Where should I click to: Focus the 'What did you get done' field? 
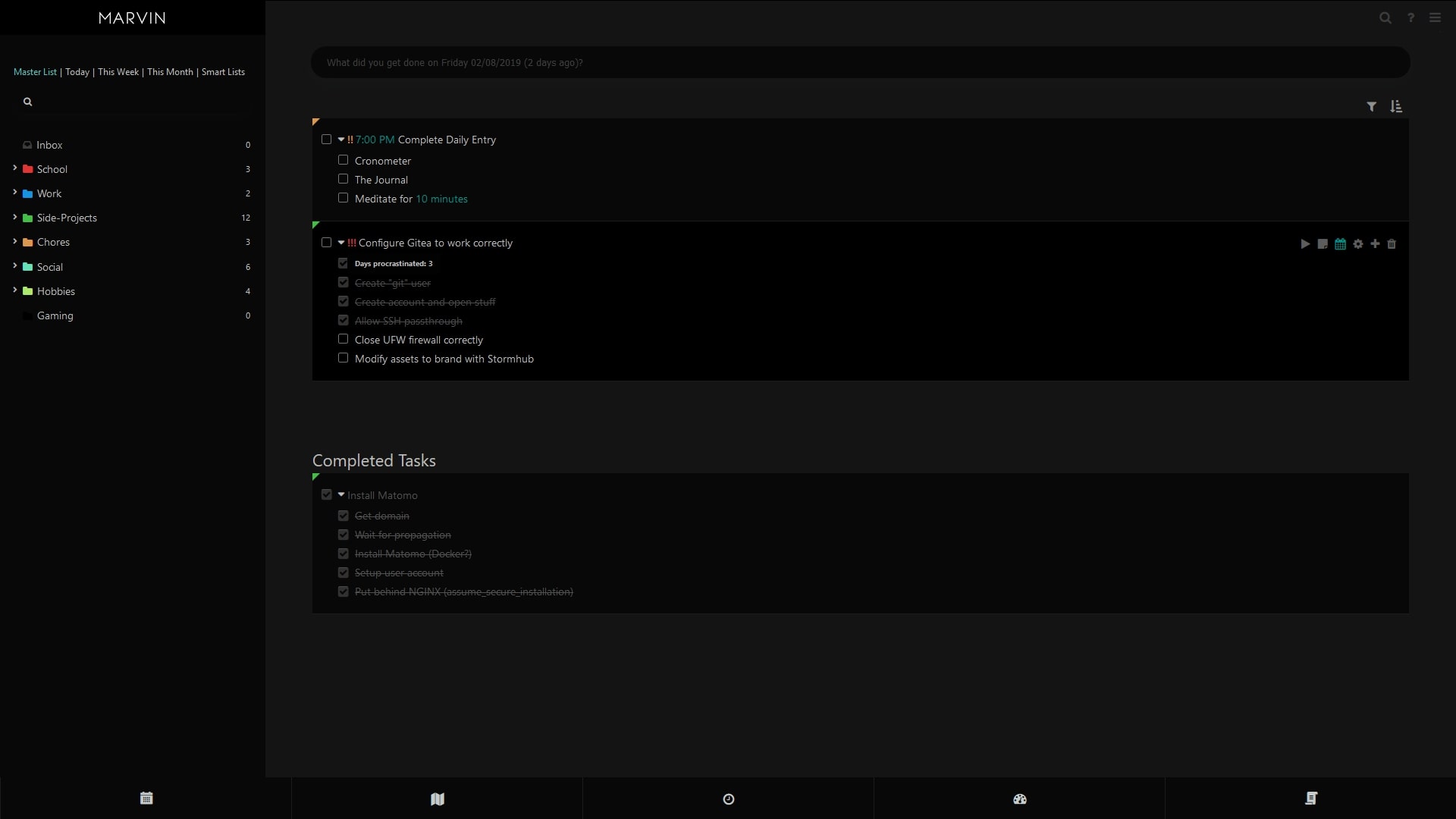click(860, 62)
